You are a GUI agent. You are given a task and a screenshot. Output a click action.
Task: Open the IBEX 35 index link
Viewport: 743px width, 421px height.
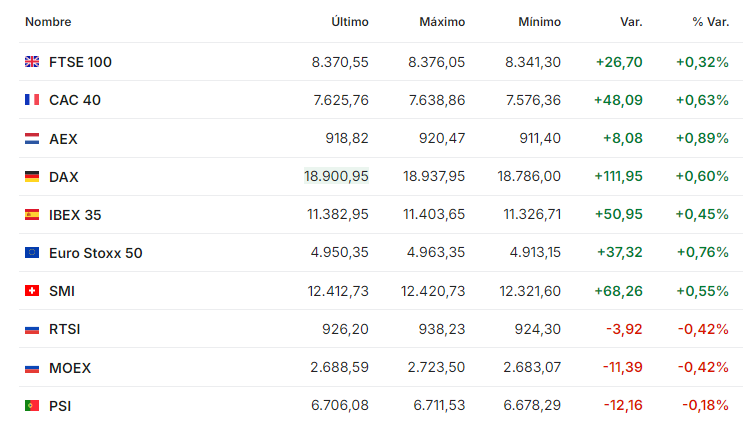click(x=75, y=215)
